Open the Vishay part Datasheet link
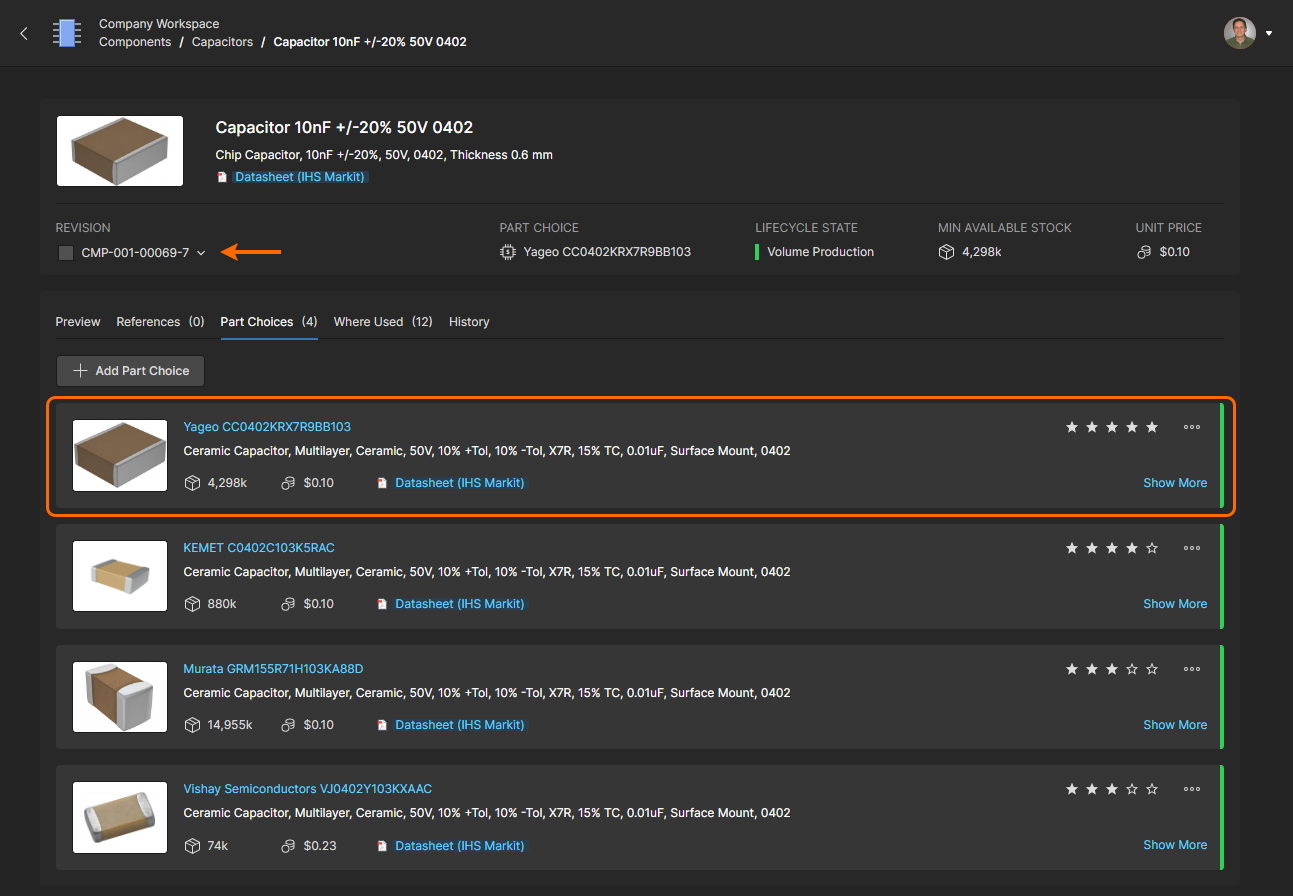 pyautogui.click(x=460, y=846)
